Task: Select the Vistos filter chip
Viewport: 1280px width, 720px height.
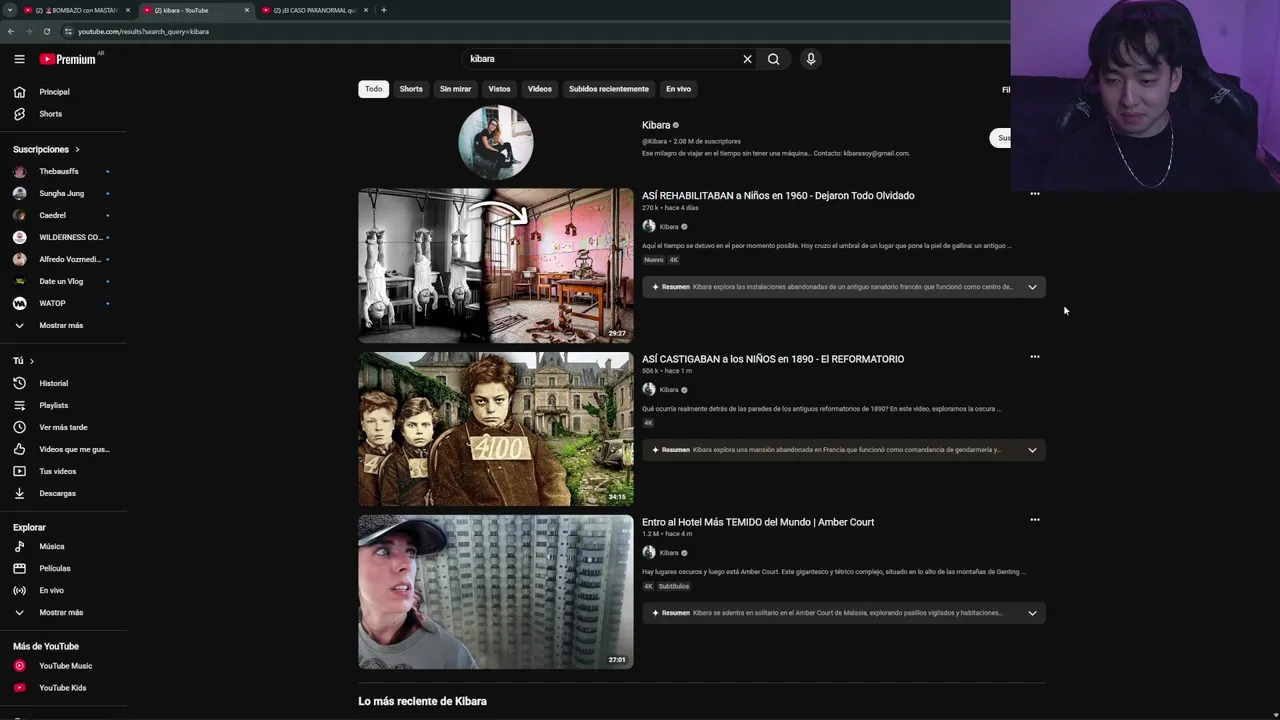Action: pyautogui.click(x=499, y=89)
